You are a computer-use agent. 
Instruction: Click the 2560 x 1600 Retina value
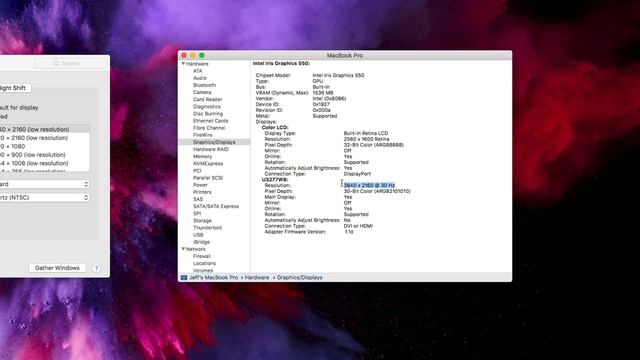(367, 139)
